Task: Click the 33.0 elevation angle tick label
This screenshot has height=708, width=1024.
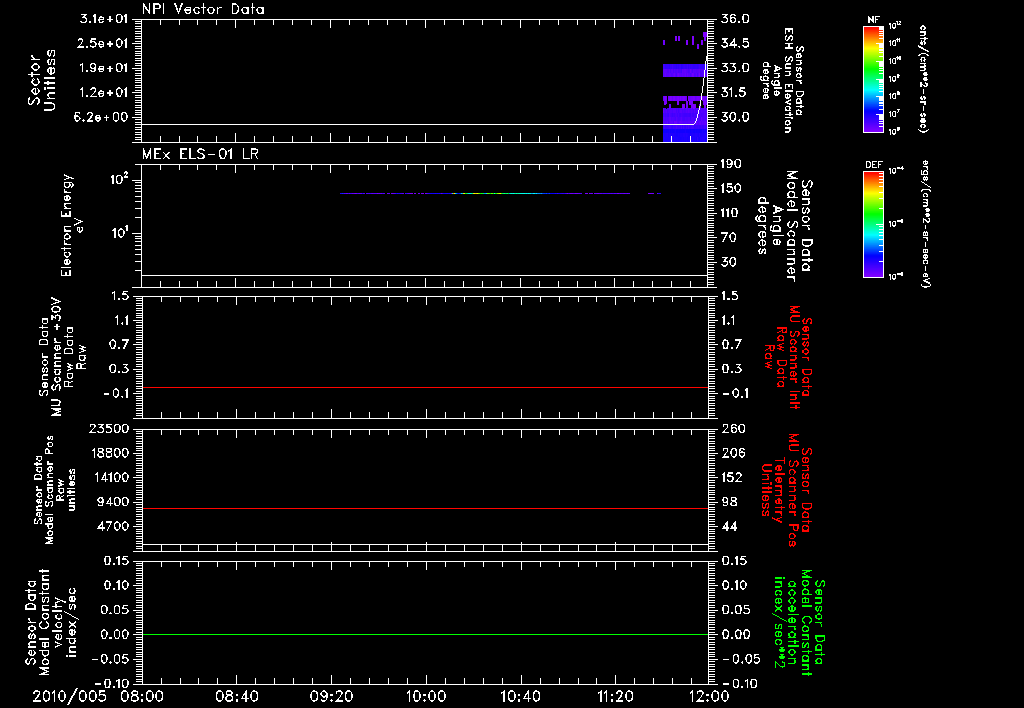Action: click(x=735, y=68)
